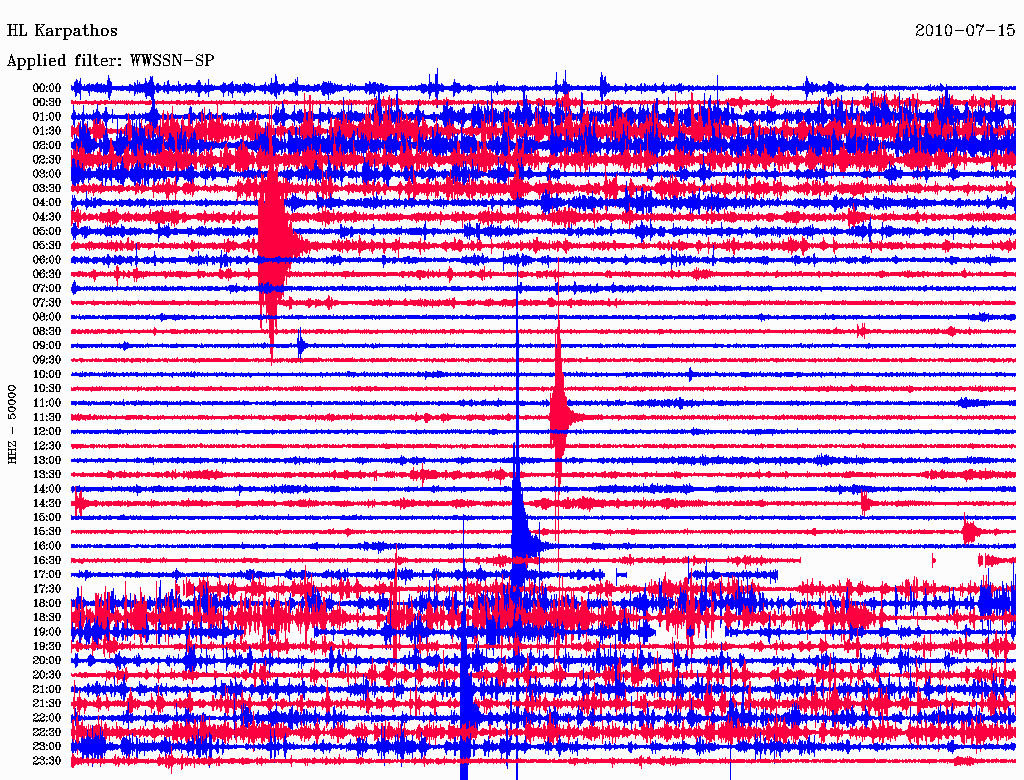Click the '05:30' time label
This screenshot has width=1024, height=780.
pyautogui.click(x=46, y=245)
